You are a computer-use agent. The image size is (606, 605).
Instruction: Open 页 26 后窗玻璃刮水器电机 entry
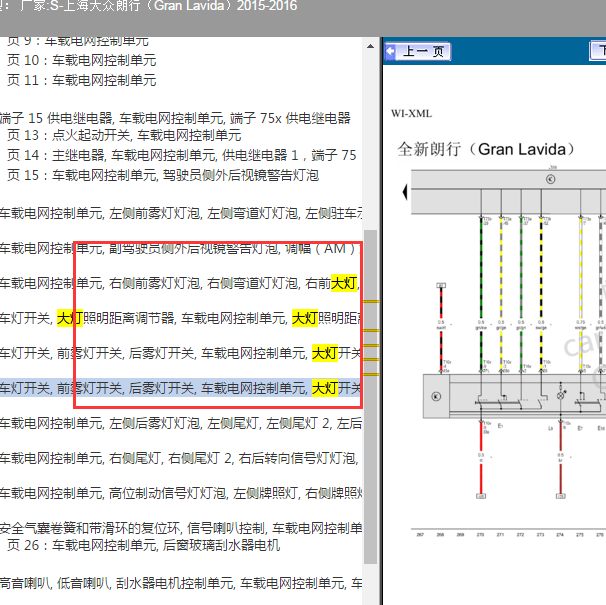[x=143, y=545]
